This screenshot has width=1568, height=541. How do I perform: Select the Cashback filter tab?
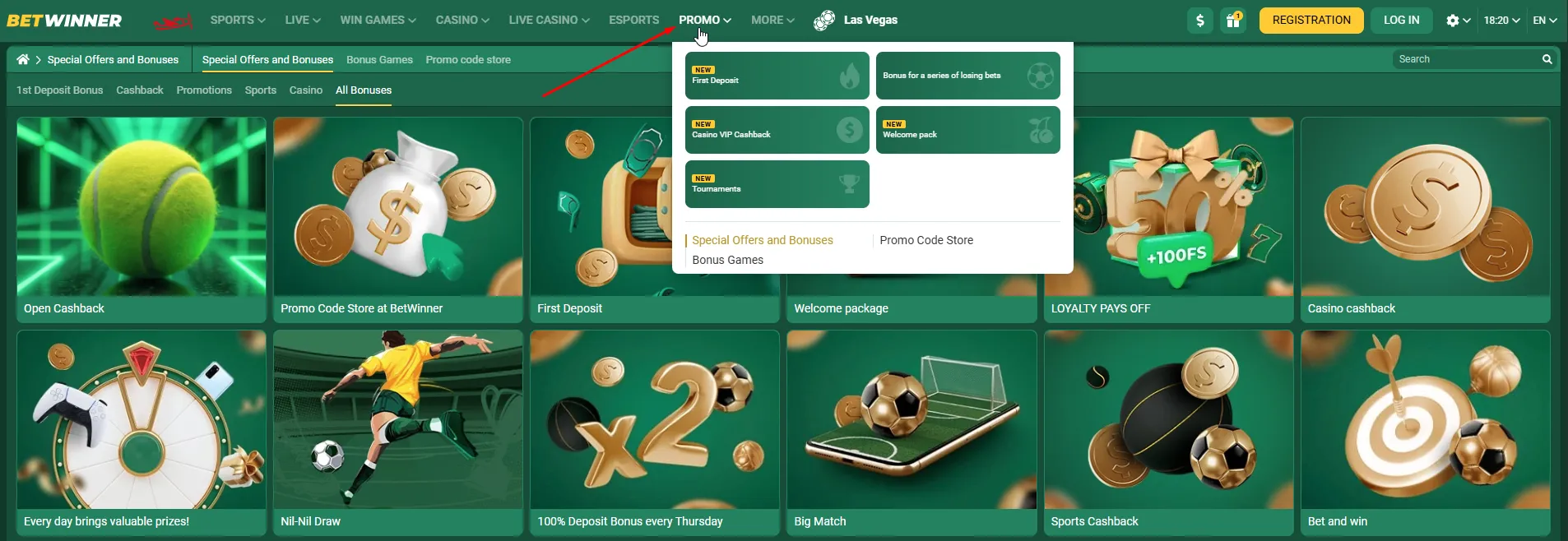[140, 90]
